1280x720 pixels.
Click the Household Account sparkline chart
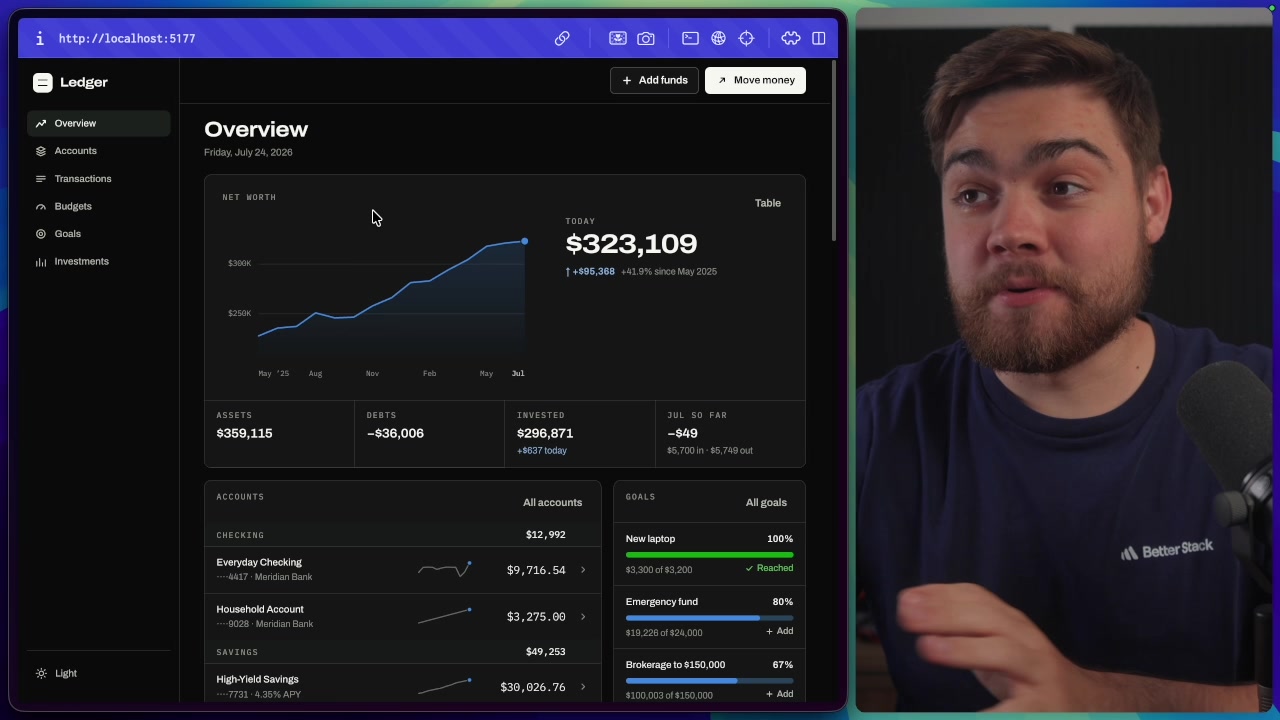coord(445,616)
